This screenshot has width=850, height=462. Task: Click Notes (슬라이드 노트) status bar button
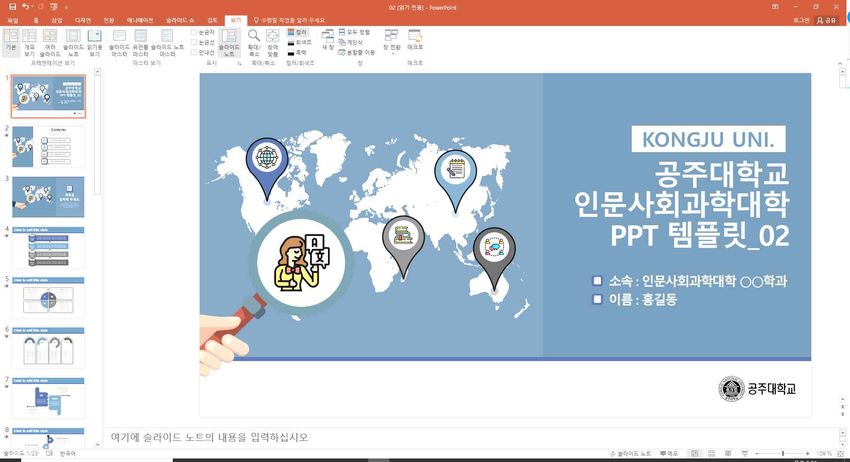[630, 453]
